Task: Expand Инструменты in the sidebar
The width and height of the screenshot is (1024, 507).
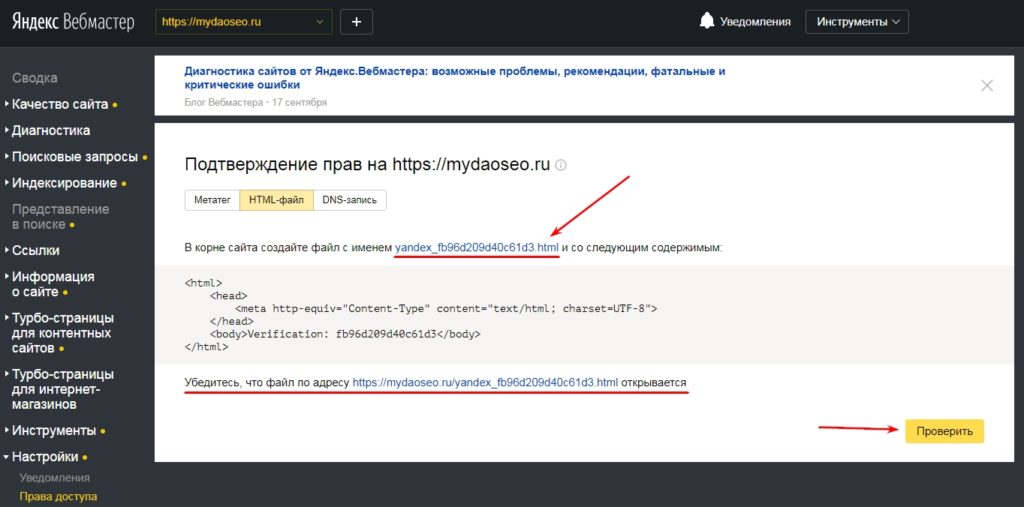Action: point(54,431)
